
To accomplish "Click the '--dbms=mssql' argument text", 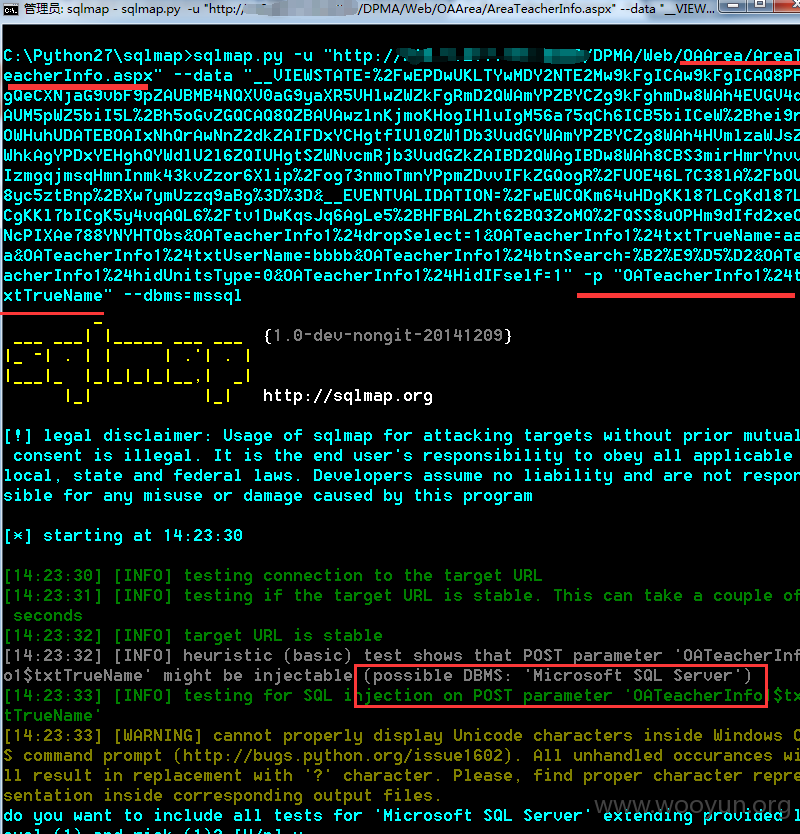I will [182, 296].
